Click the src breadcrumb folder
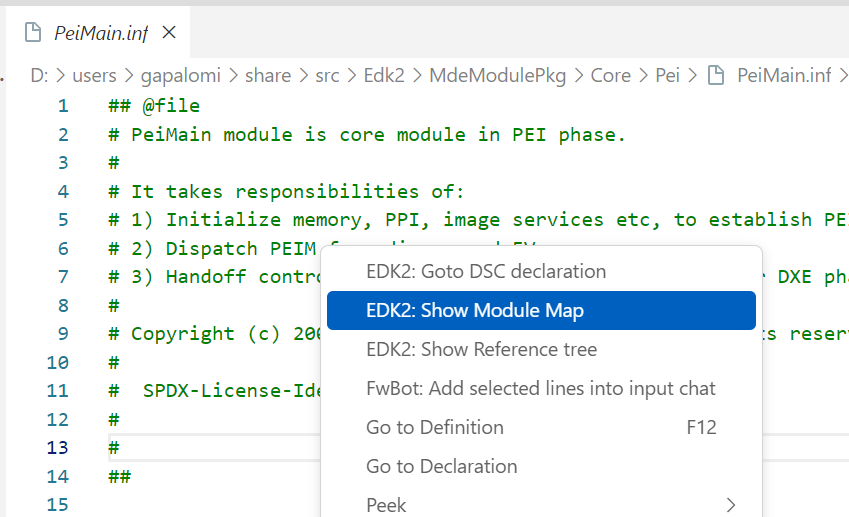Viewport: 849px width, 517px height. click(327, 75)
